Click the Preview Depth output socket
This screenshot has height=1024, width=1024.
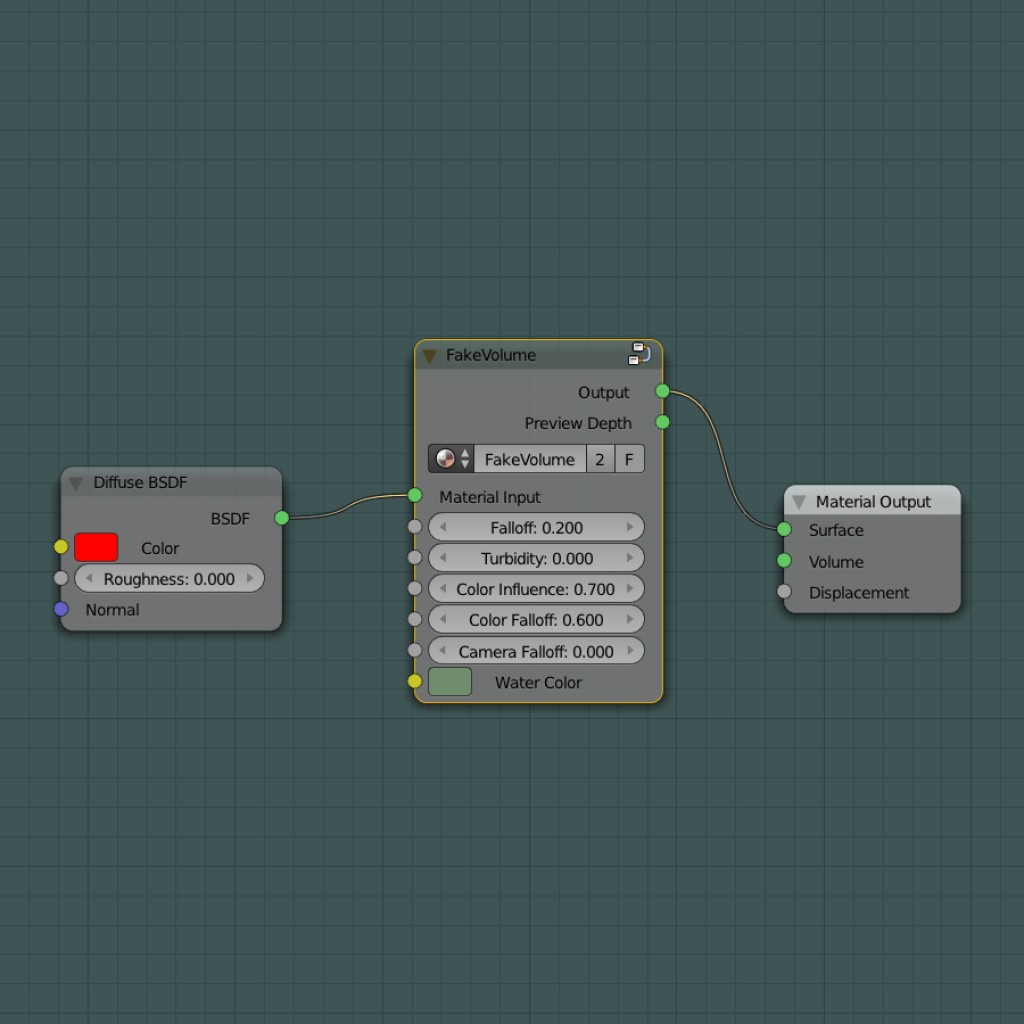pyautogui.click(x=661, y=422)
